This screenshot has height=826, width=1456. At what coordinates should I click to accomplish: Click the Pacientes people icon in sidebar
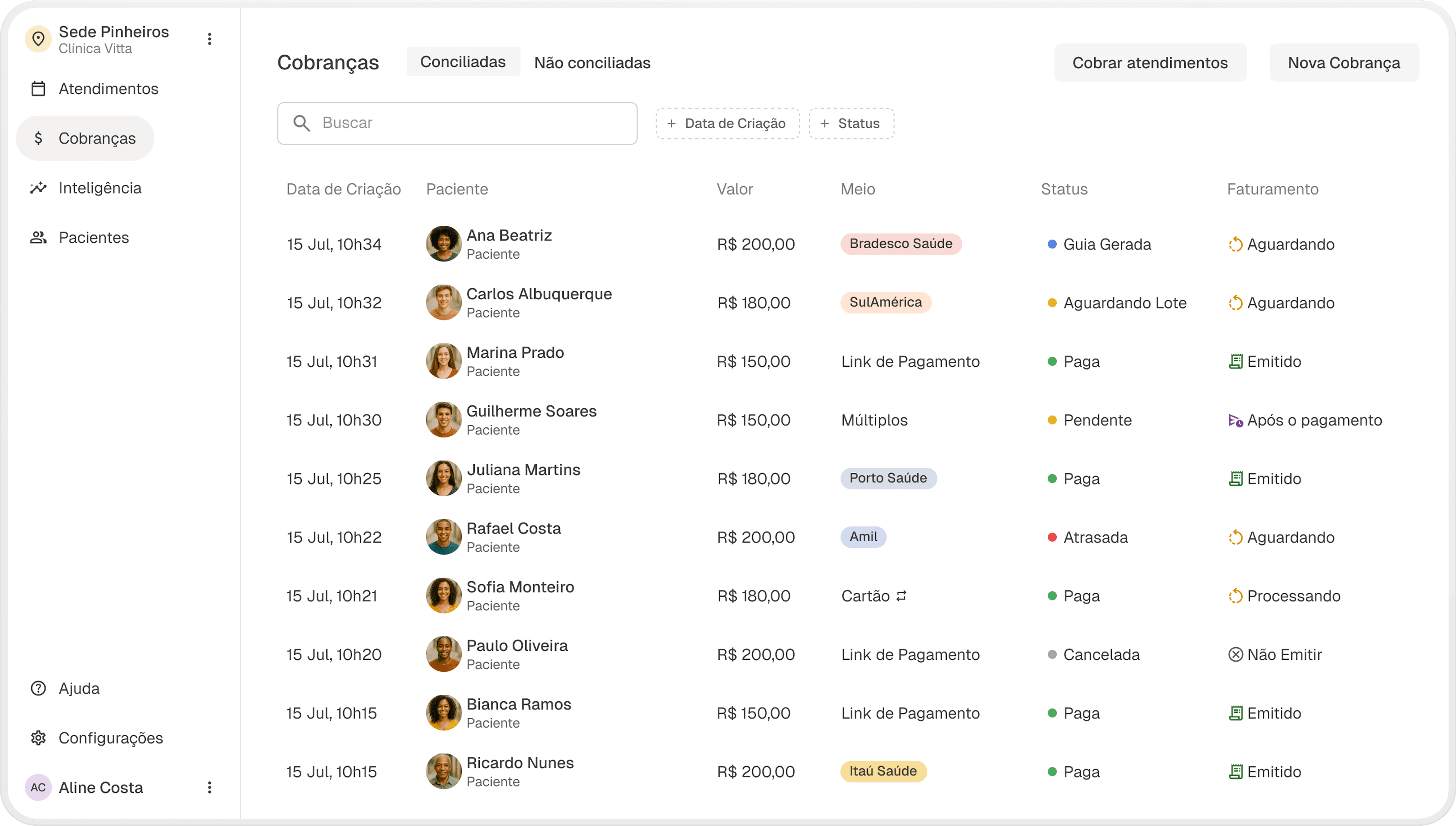(38, 238)
